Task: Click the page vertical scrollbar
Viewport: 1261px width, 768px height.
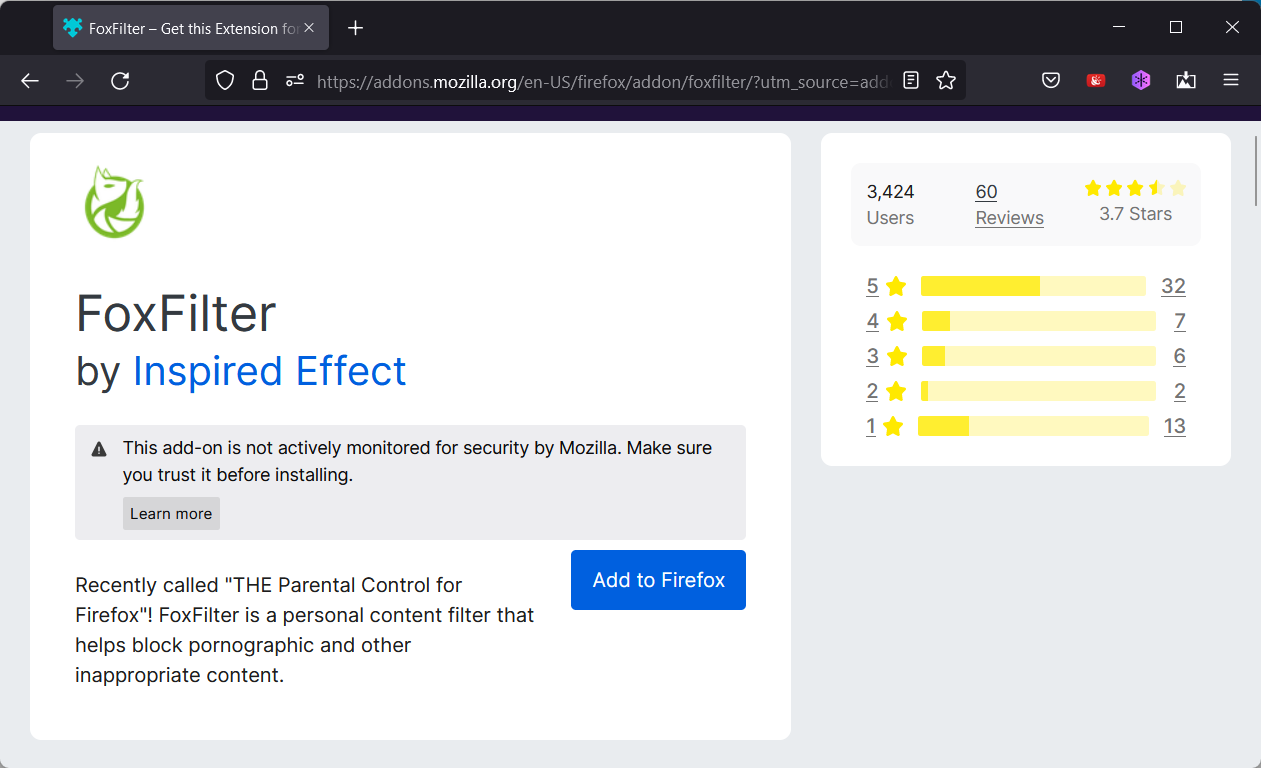Action: coord(1256,170)
